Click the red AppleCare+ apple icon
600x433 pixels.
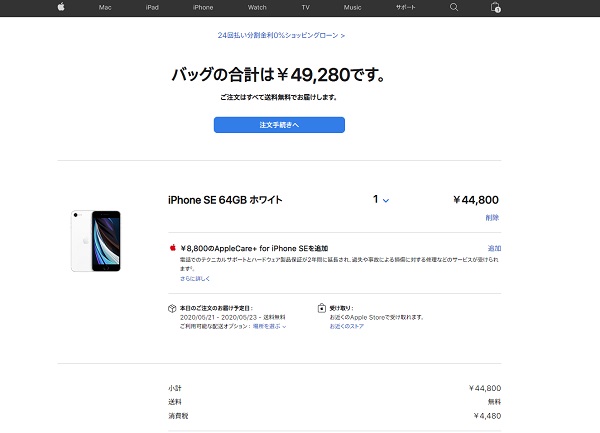point(173,248)
